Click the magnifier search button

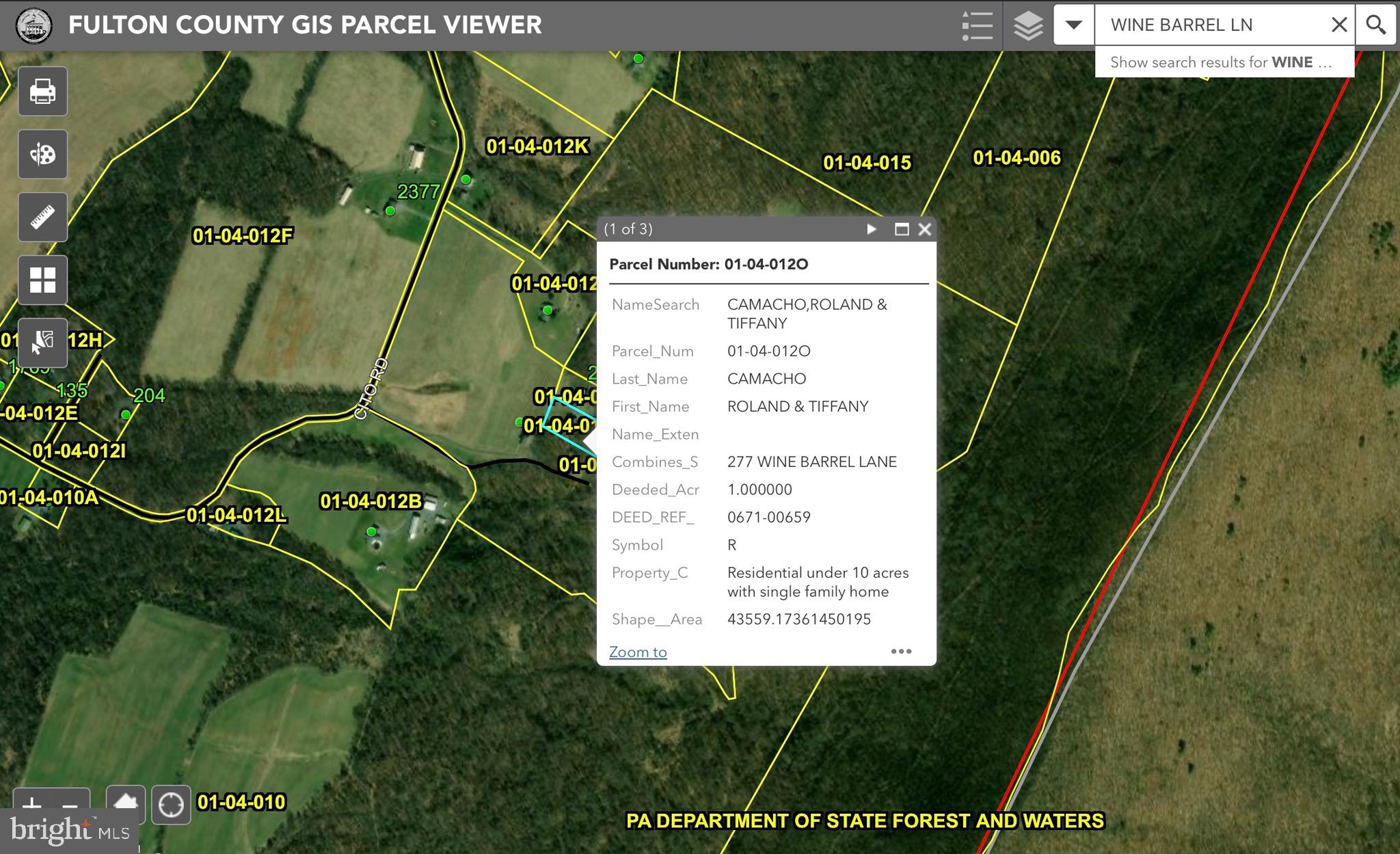[1375, 25]
